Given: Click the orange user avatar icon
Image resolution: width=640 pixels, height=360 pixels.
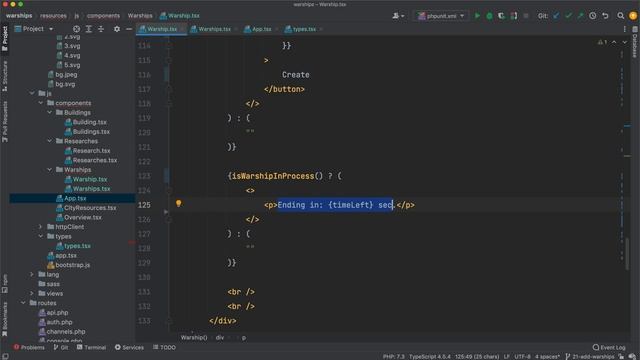Looking at the screenshot, I should pos(633,16).
